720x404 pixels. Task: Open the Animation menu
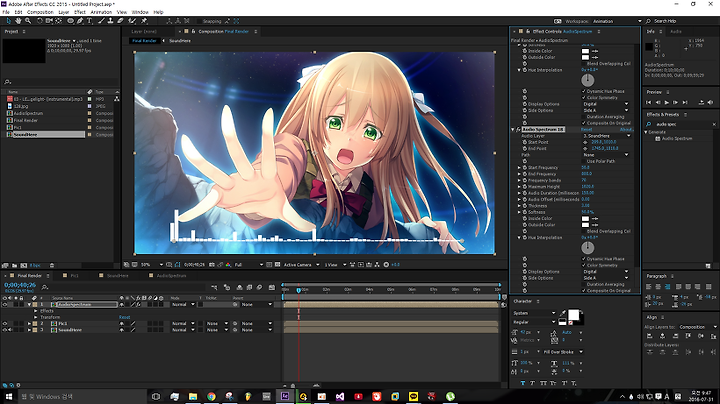[101, 12]
